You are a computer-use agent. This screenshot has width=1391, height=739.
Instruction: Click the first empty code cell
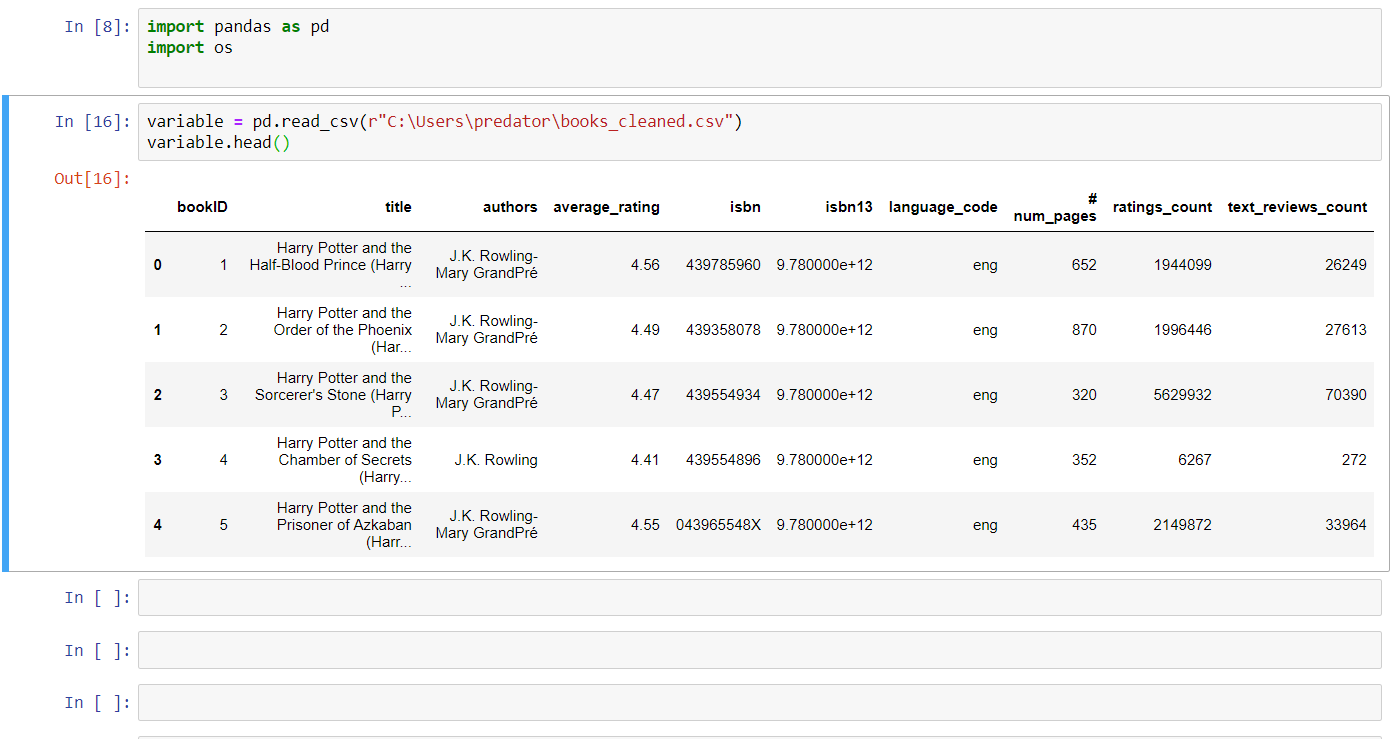pos(700,597)
